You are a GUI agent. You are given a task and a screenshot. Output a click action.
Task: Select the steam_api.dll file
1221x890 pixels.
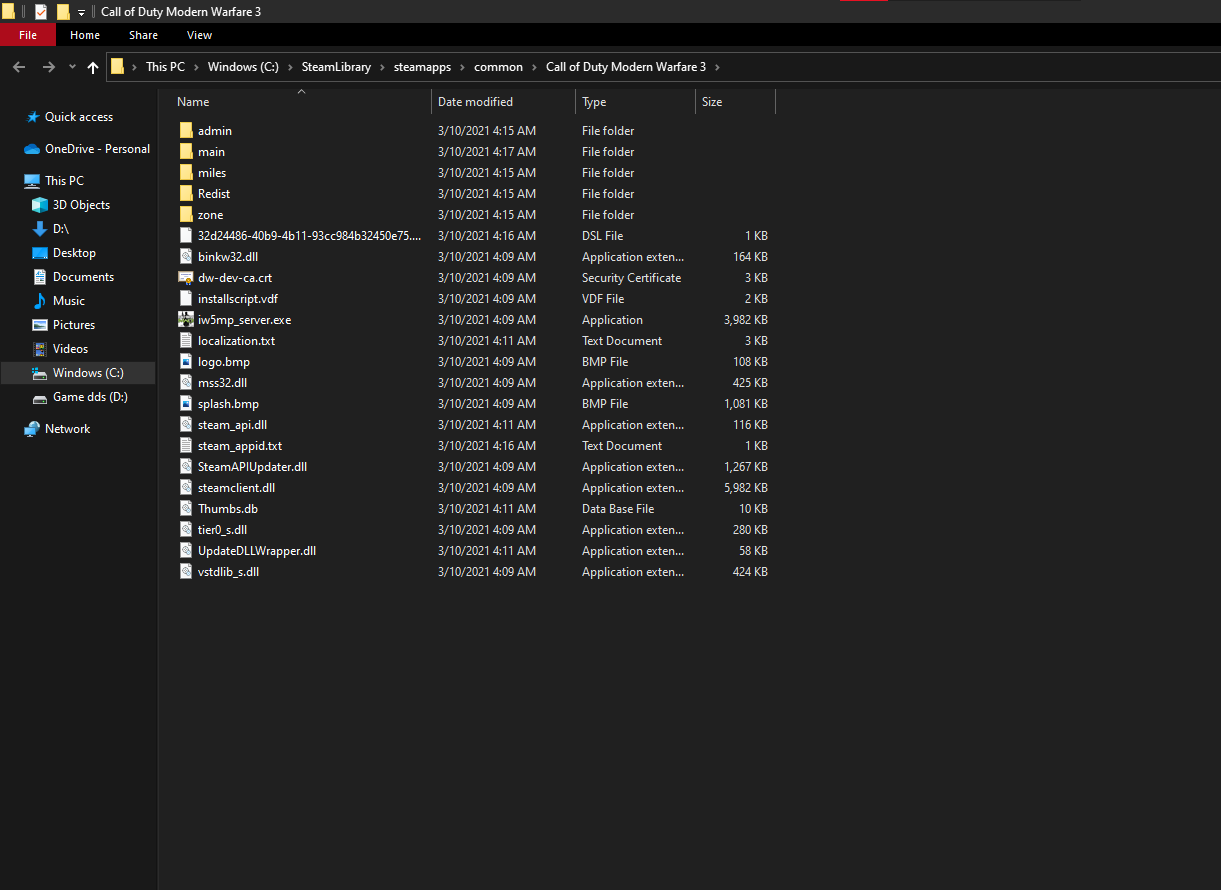point(232,425)
